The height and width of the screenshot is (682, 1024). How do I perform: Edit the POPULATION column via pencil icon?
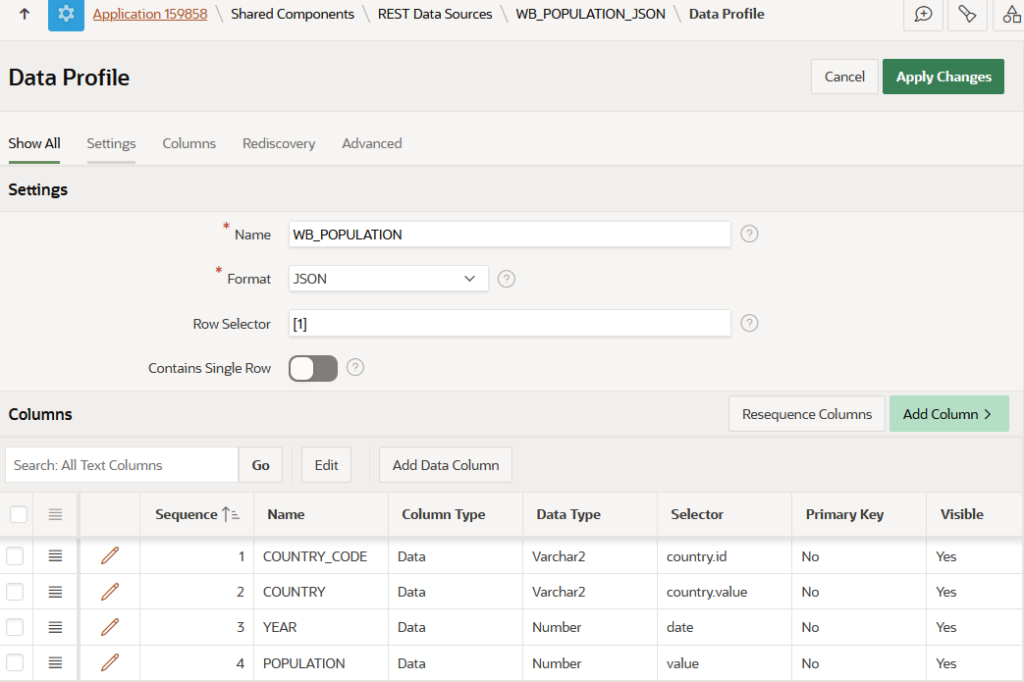click(110, 663)
